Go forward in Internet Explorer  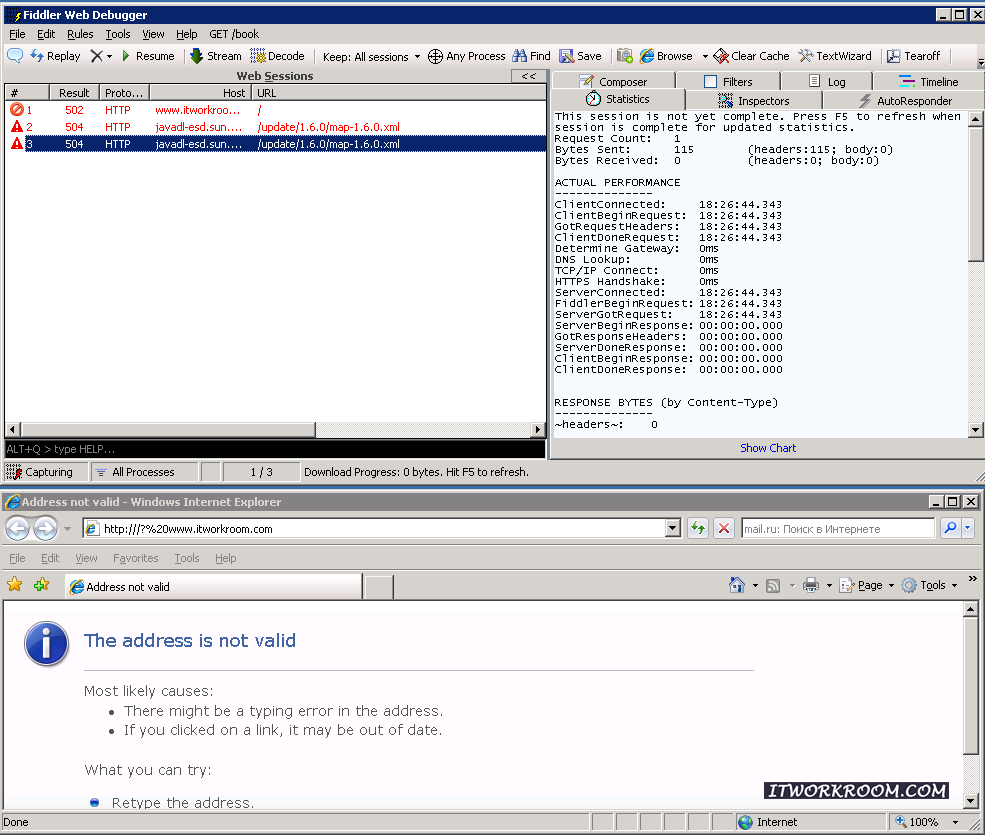45,528
